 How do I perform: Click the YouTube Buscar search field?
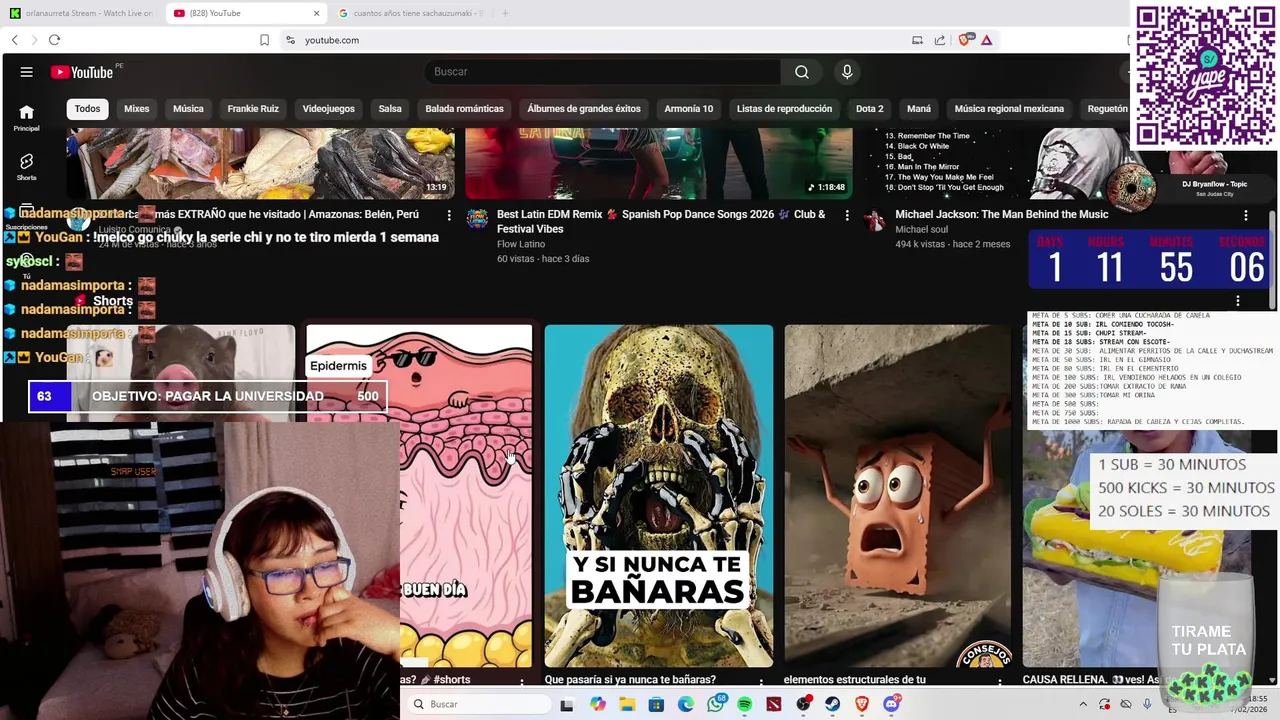603,72
